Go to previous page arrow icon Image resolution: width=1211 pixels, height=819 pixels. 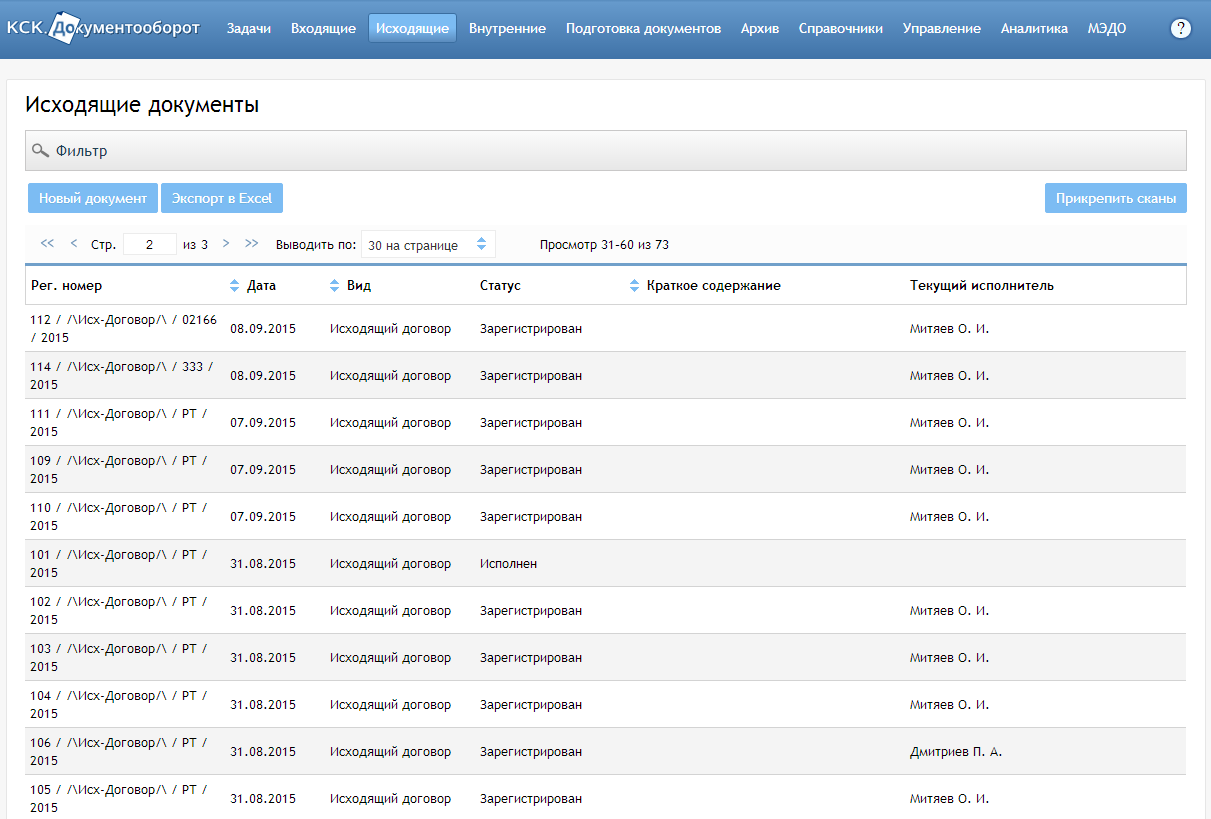coord(74,243)
